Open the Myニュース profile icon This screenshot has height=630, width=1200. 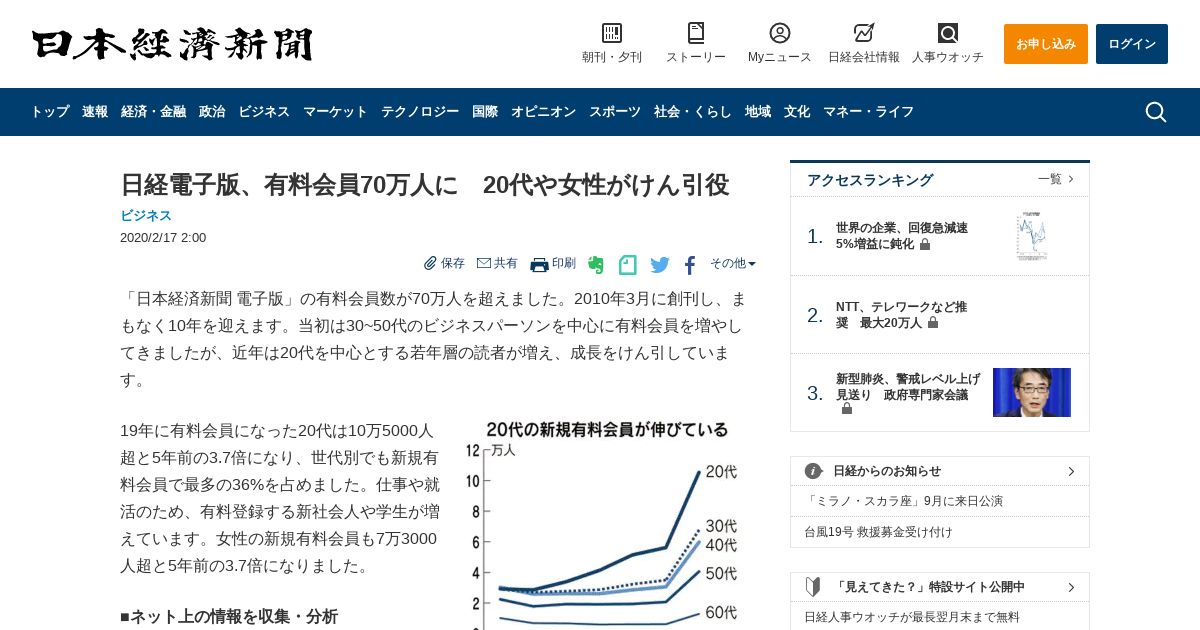[780, 33]
